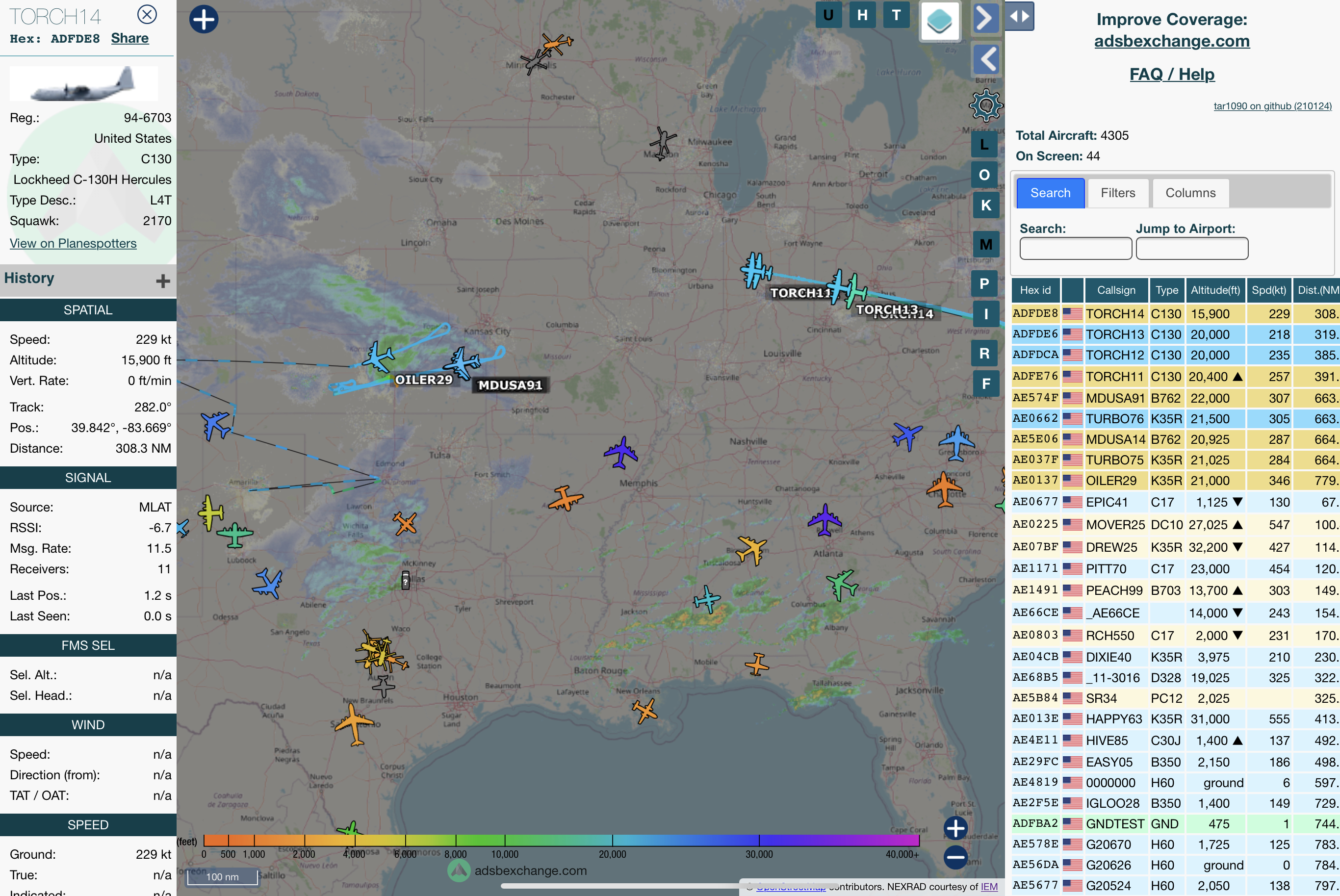The height and width of the screenshot is (896, 1340).
Task: Sort table by Altitude(ft) column
Action: coord(1215,290)
